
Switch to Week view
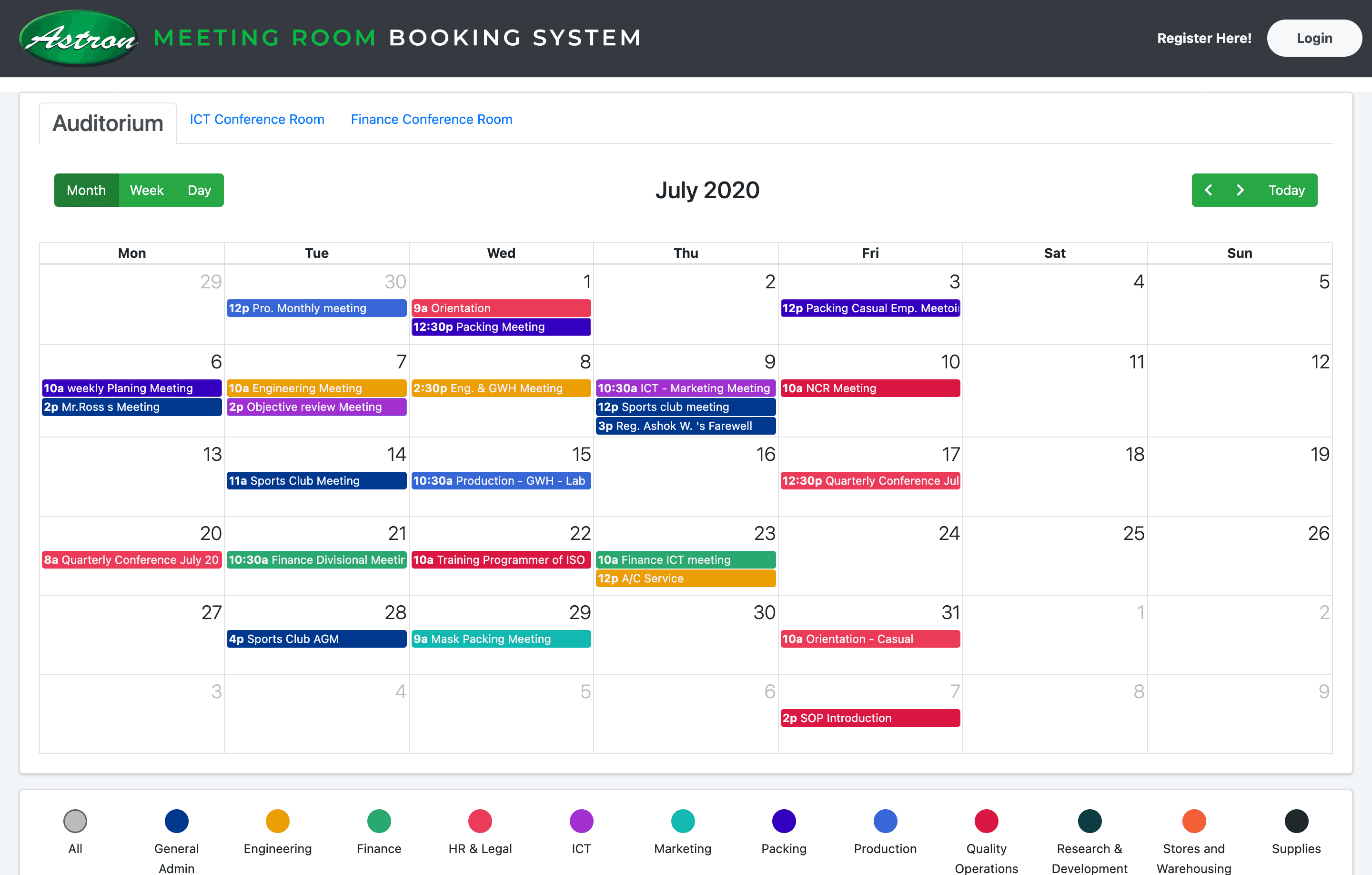pyautogui.click(x=146, y=190)
